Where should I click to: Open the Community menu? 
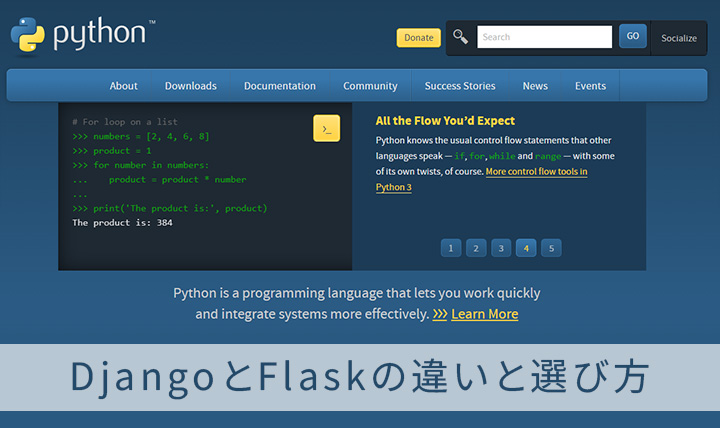(370, 86)
